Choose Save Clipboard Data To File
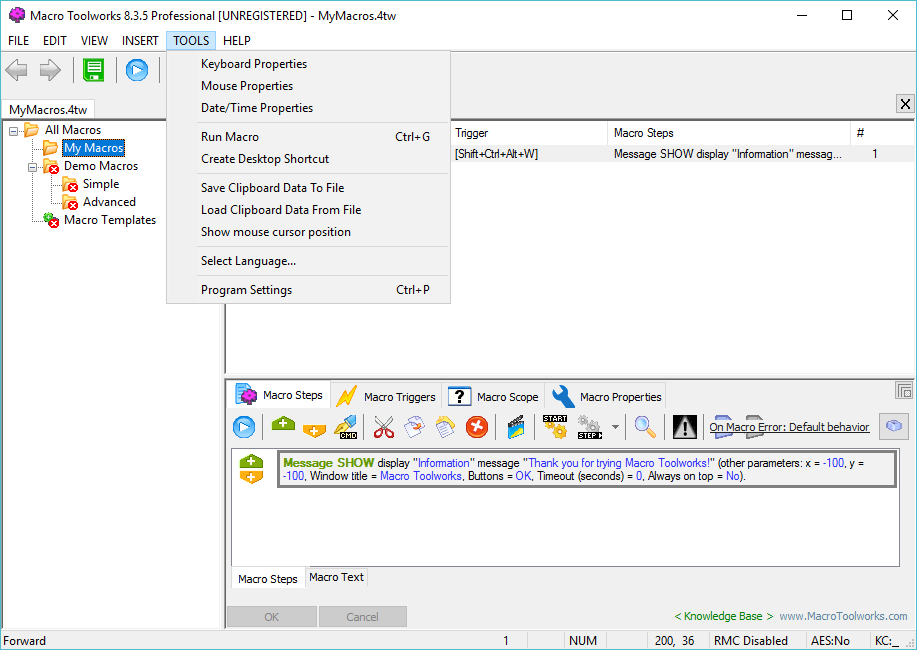The width and height of the screenshot is (917, 650). point(308,188)
